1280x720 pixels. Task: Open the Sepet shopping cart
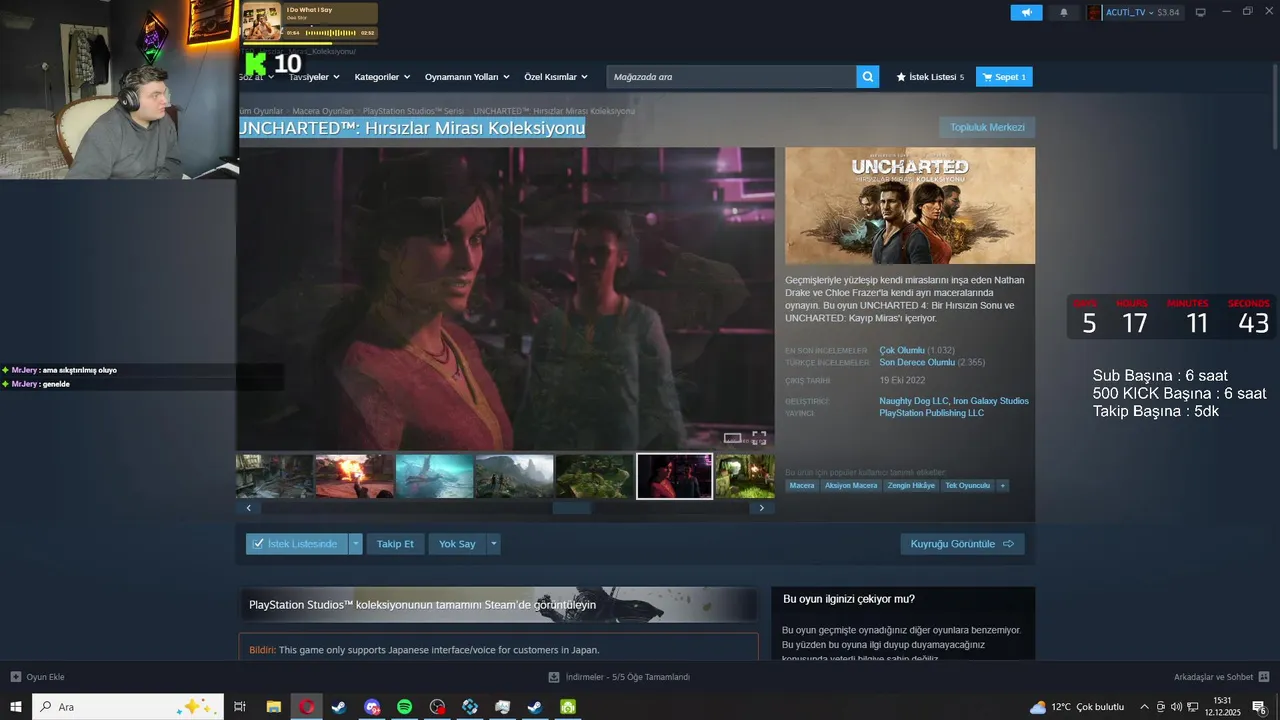click(x=1004, y=77)
